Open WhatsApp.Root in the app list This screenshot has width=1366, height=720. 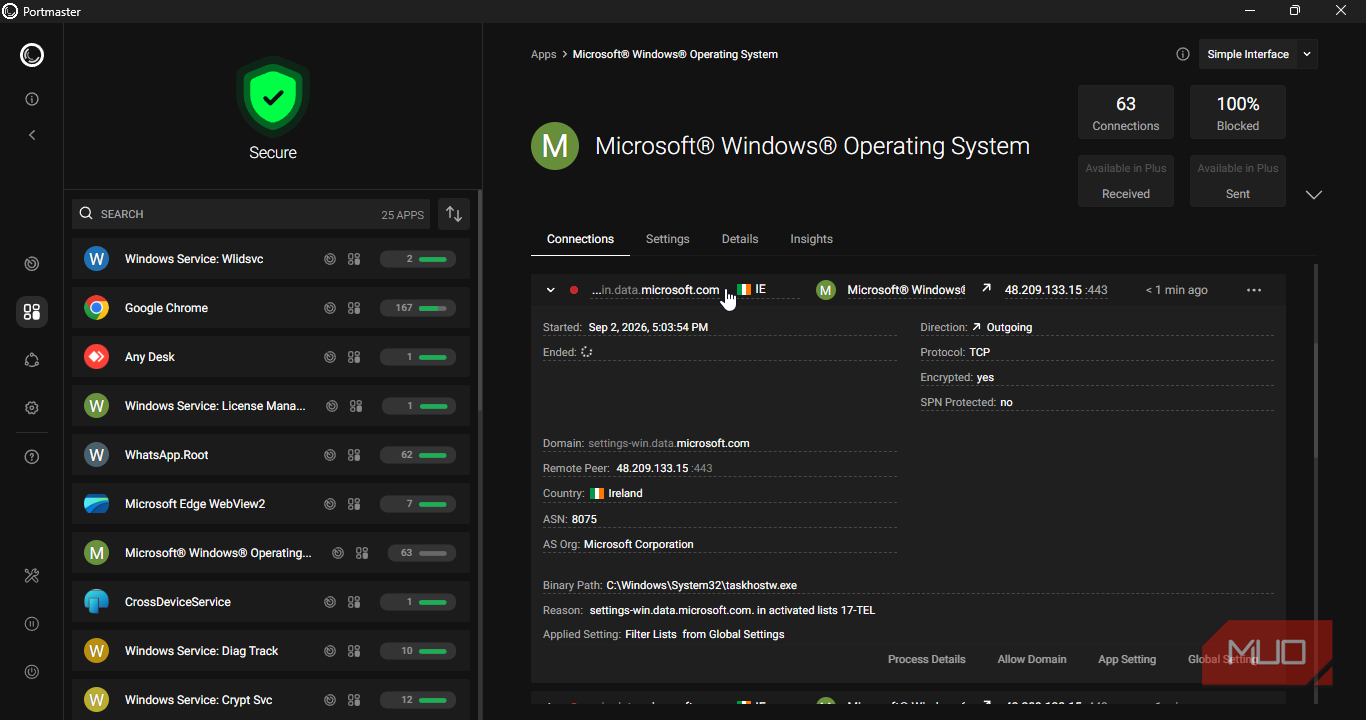(271, 455)
